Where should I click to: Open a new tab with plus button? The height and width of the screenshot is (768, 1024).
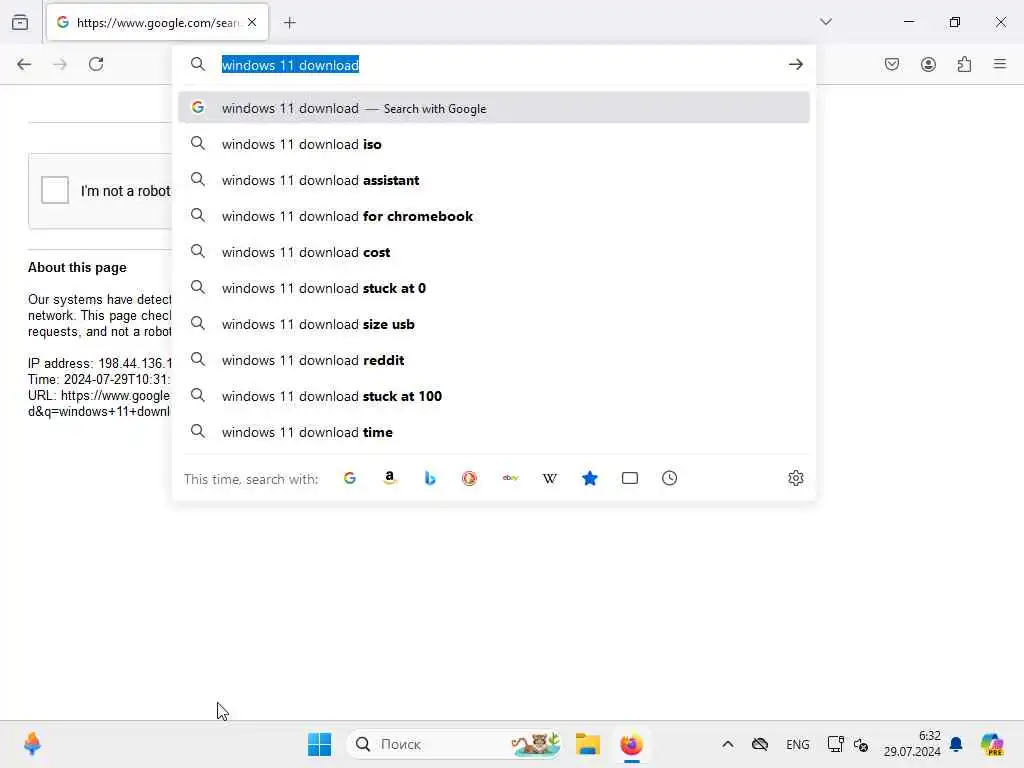[x=290, y=23]
